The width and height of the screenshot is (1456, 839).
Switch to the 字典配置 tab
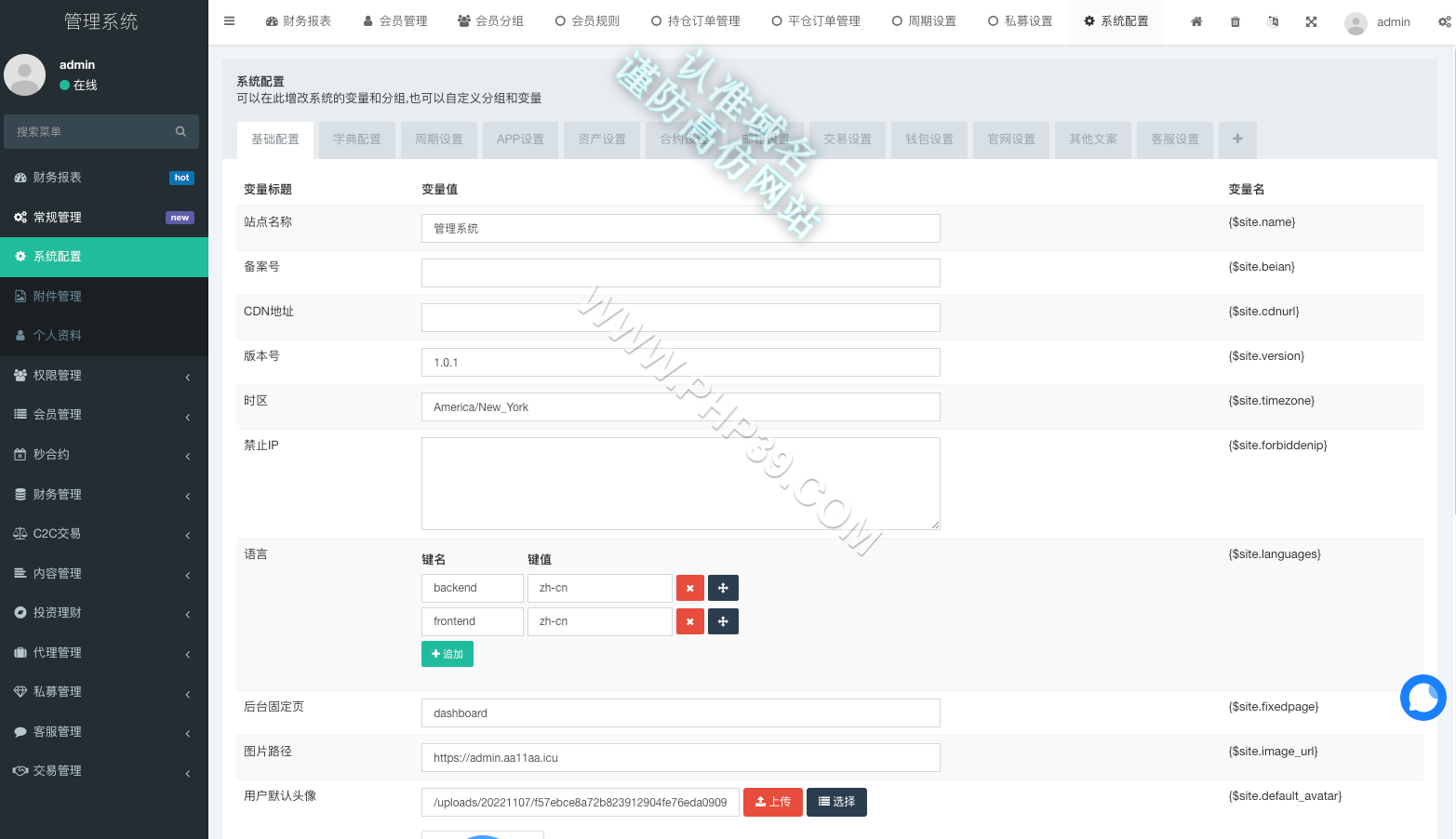tap(357, 140)
